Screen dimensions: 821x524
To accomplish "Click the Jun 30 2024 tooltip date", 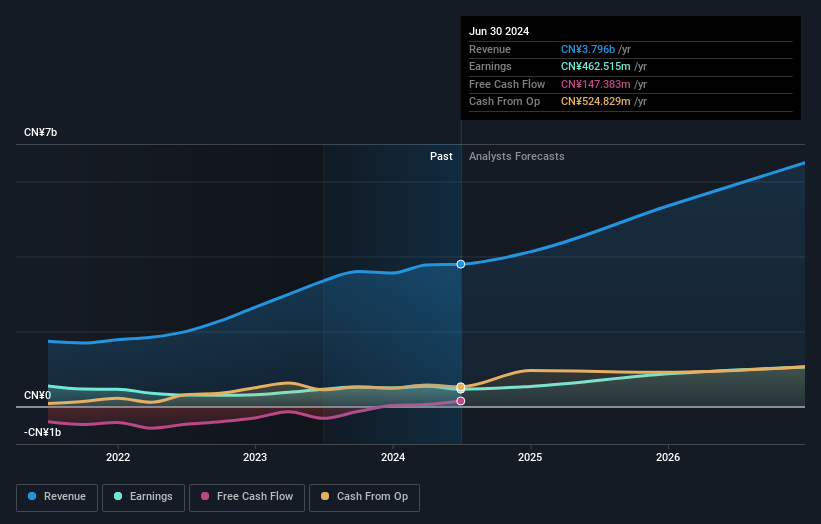I will coord(499,31).
